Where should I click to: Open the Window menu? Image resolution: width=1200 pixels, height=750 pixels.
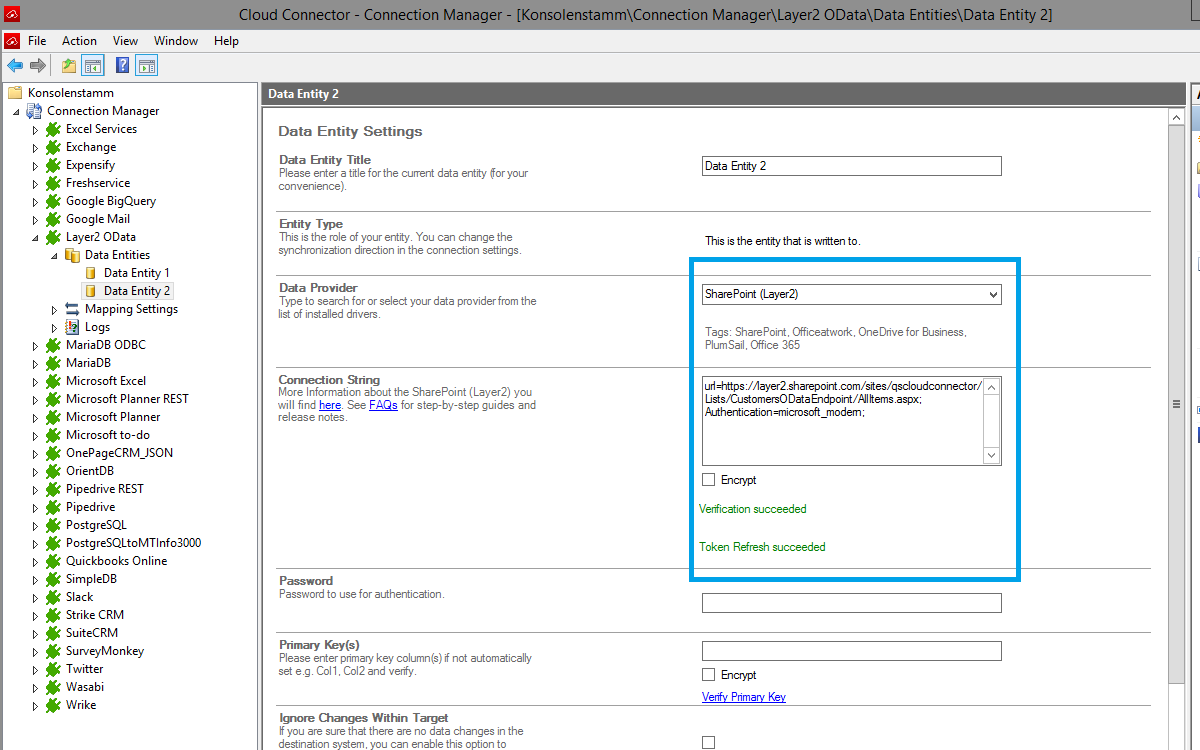point(176,41)
